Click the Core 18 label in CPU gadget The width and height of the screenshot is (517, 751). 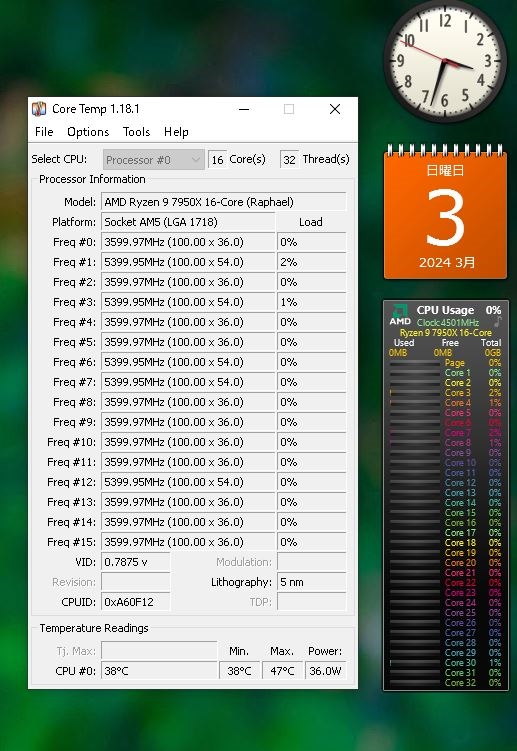460,543
